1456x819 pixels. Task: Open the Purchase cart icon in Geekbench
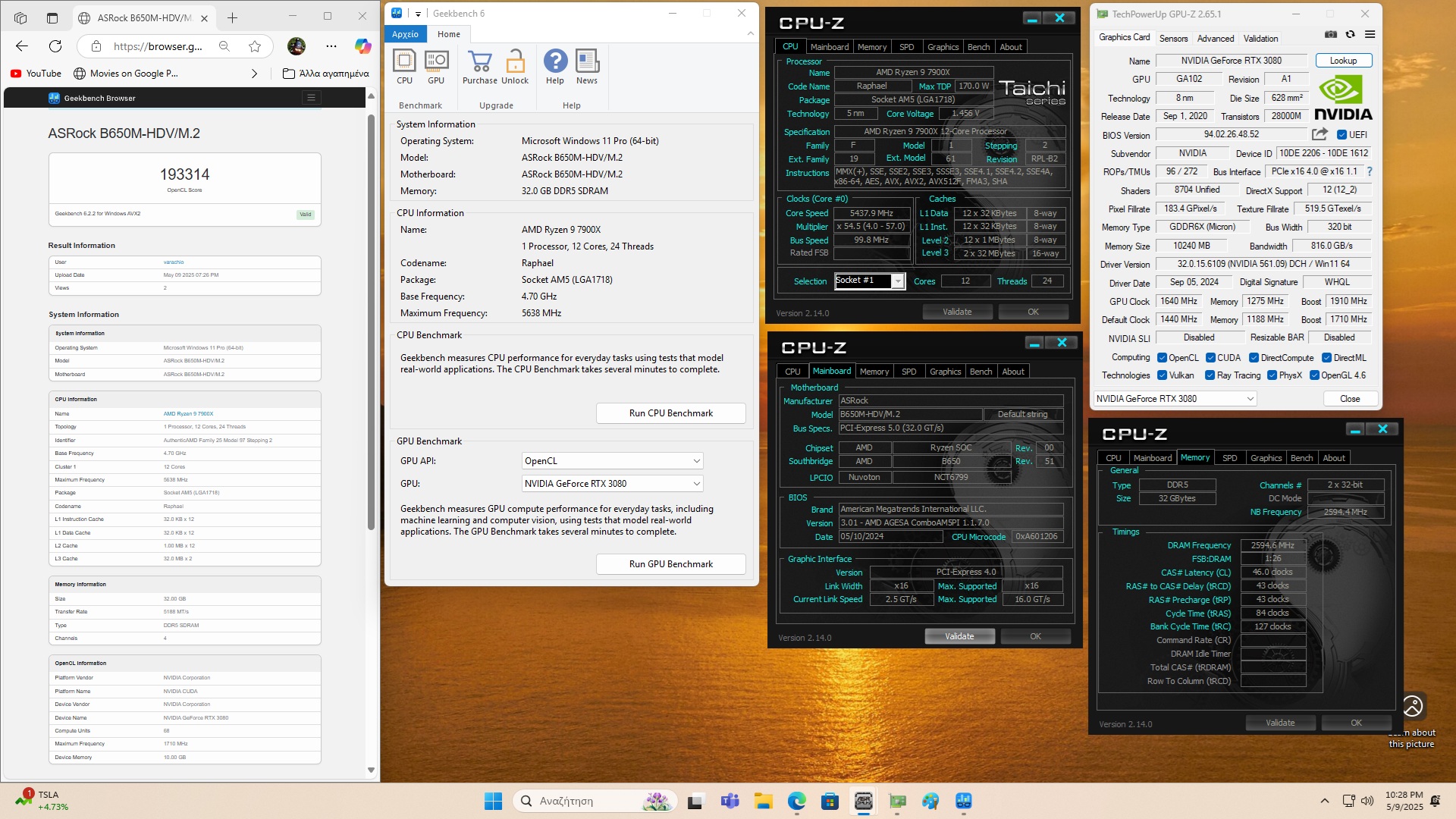pyautogui.click(x=479, y=67)
